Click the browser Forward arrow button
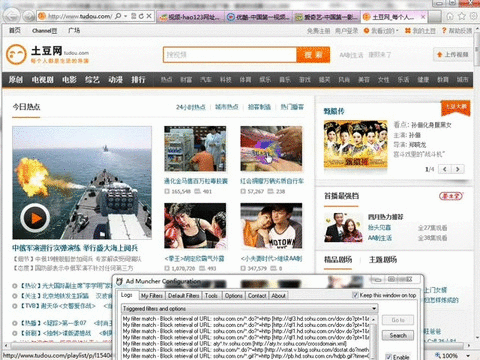The height and width of the screenshot is (360, 480). coord(28,16)
